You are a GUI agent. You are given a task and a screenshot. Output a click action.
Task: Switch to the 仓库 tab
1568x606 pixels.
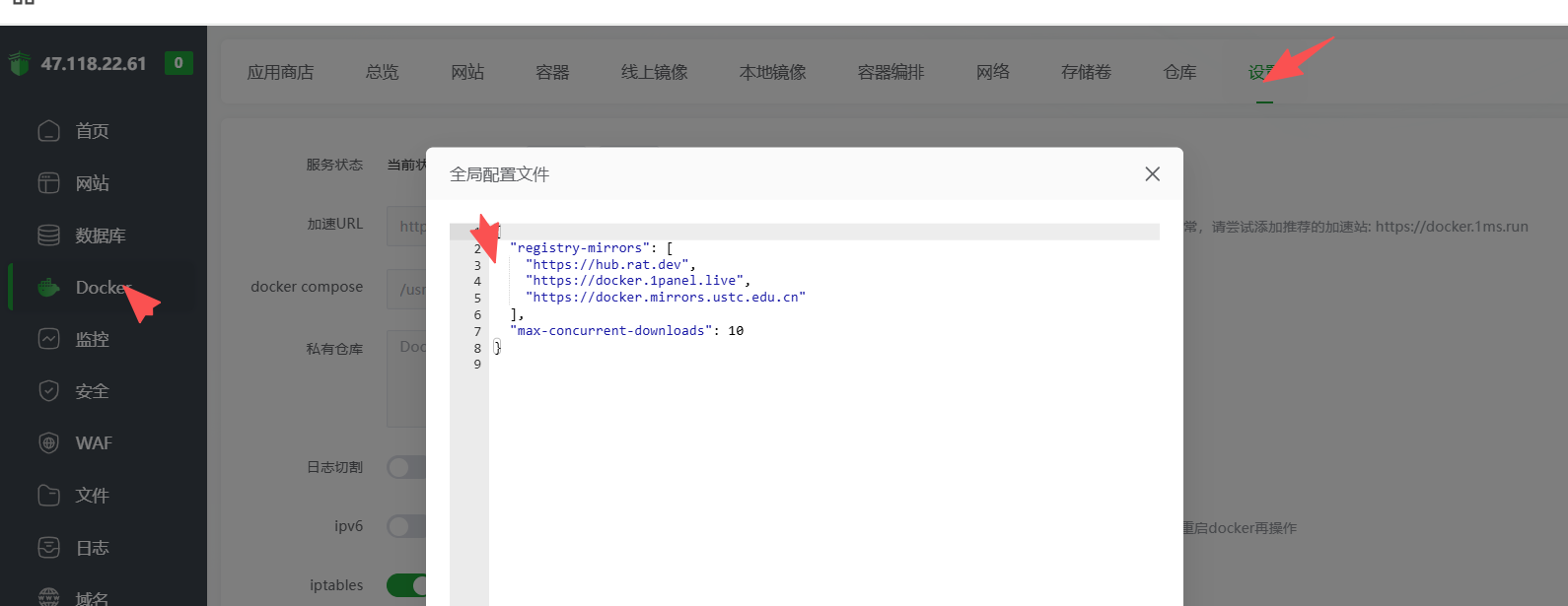[1179, 72]
